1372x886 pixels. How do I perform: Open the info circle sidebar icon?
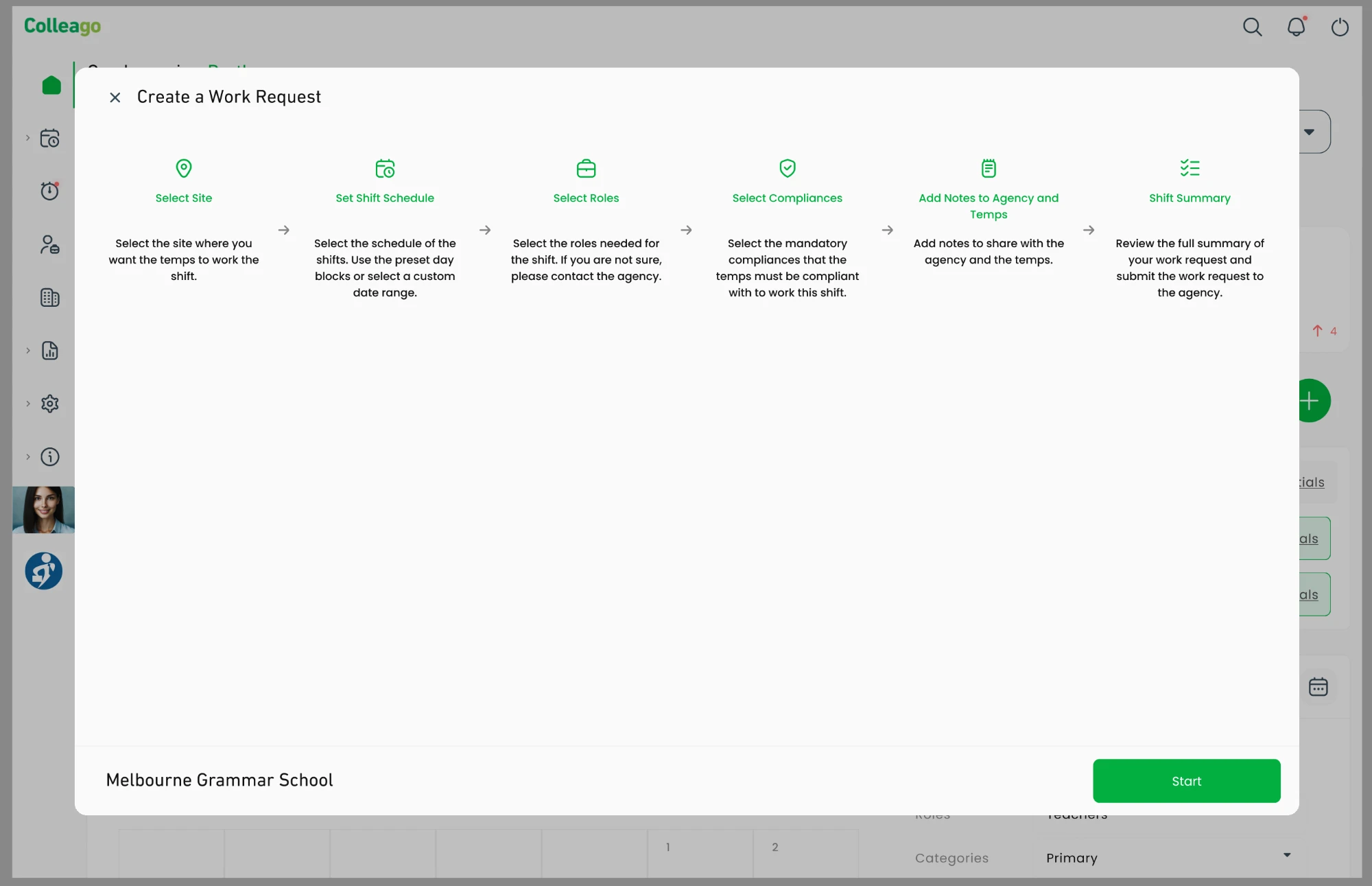(x=49, y=456)
